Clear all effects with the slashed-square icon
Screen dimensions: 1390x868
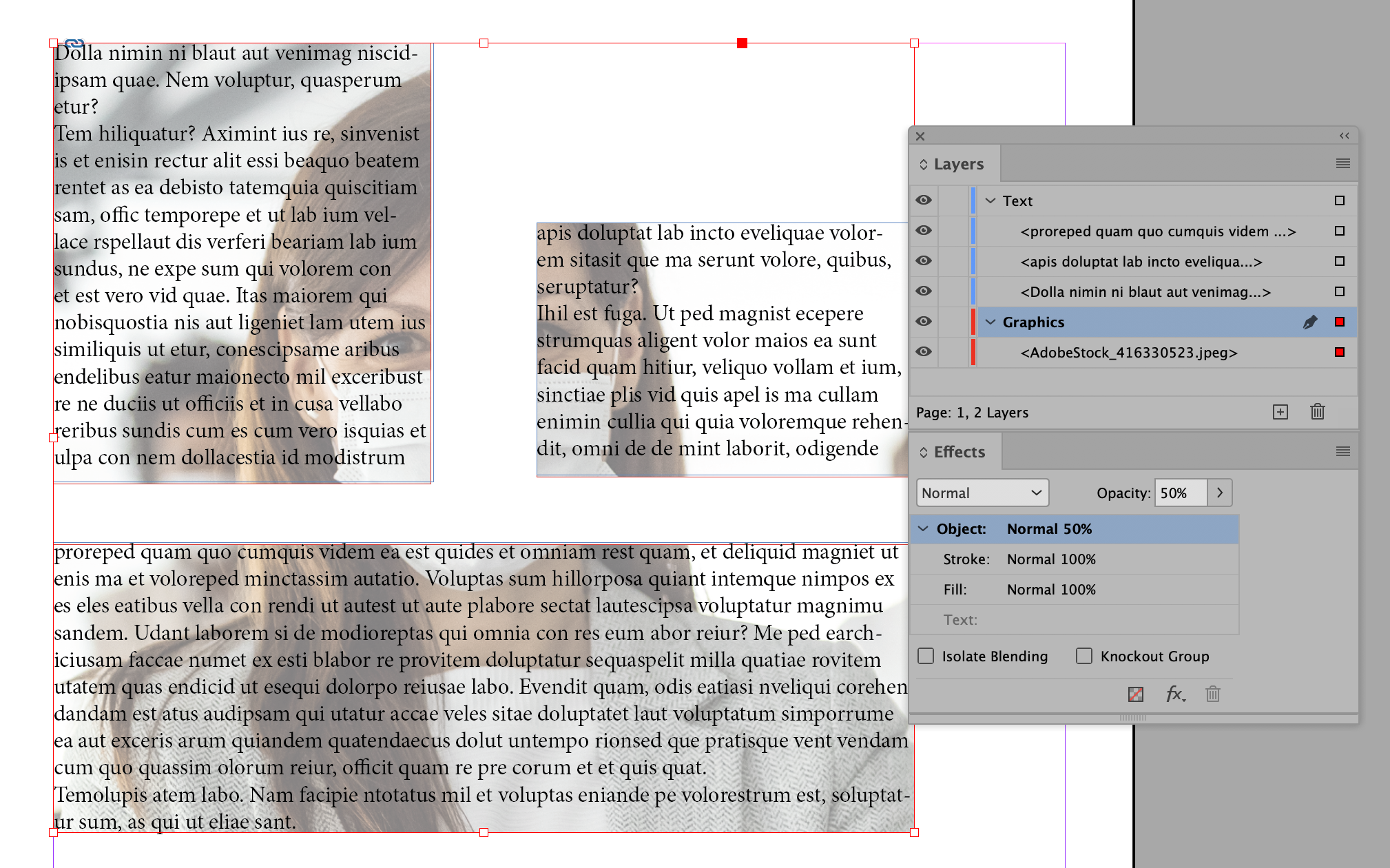click(x=1136, y=694)
